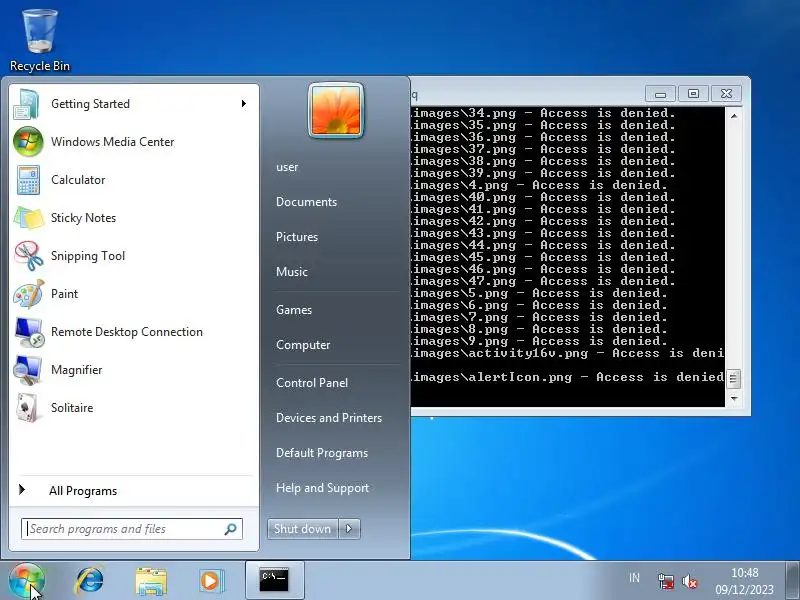Click the console scrollbar up arrow
This screenshot has width=800, height=600.
point(734,116)
